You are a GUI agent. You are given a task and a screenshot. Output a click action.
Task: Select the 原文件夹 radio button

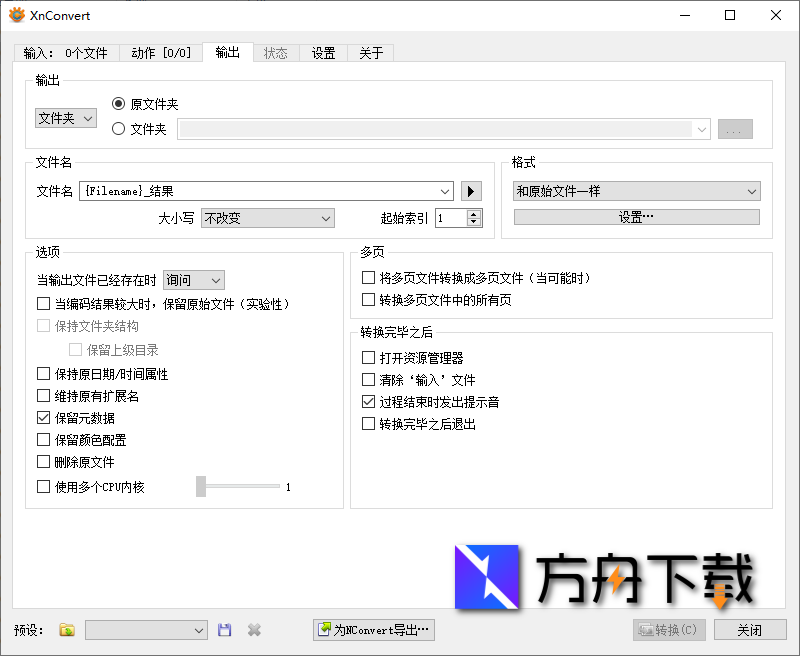tap(119, 103)
